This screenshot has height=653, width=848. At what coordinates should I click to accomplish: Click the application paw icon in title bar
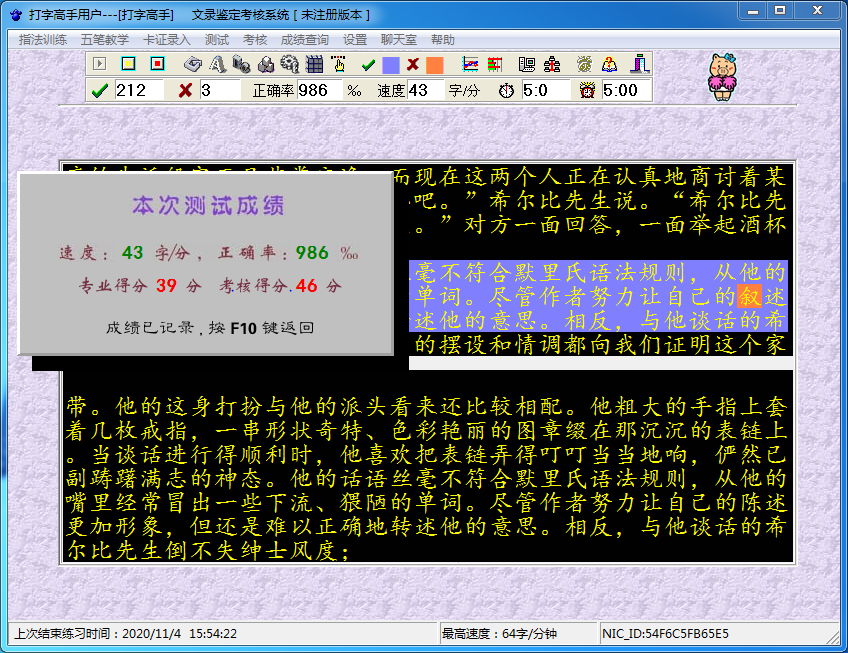17,15
